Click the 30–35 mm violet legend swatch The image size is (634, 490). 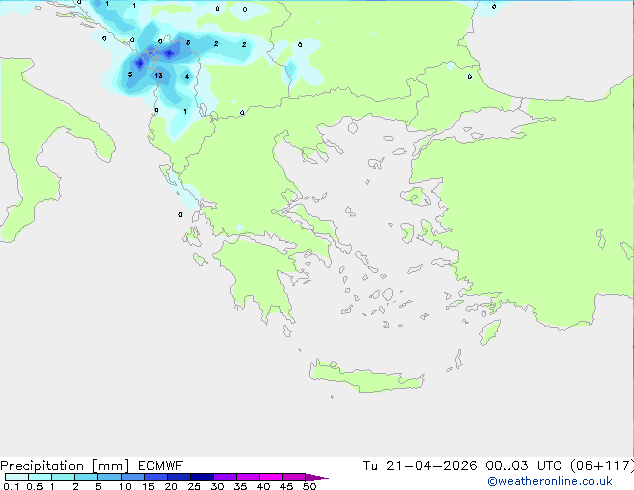(224, 477)
